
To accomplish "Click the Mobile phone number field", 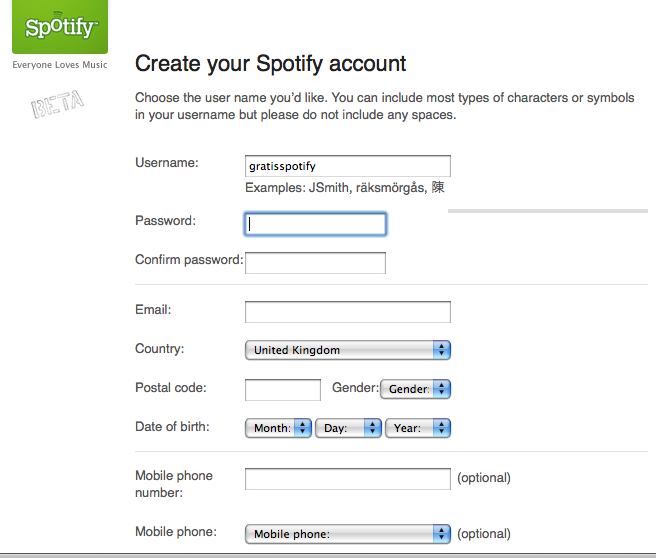I will [x=348, y=479].
